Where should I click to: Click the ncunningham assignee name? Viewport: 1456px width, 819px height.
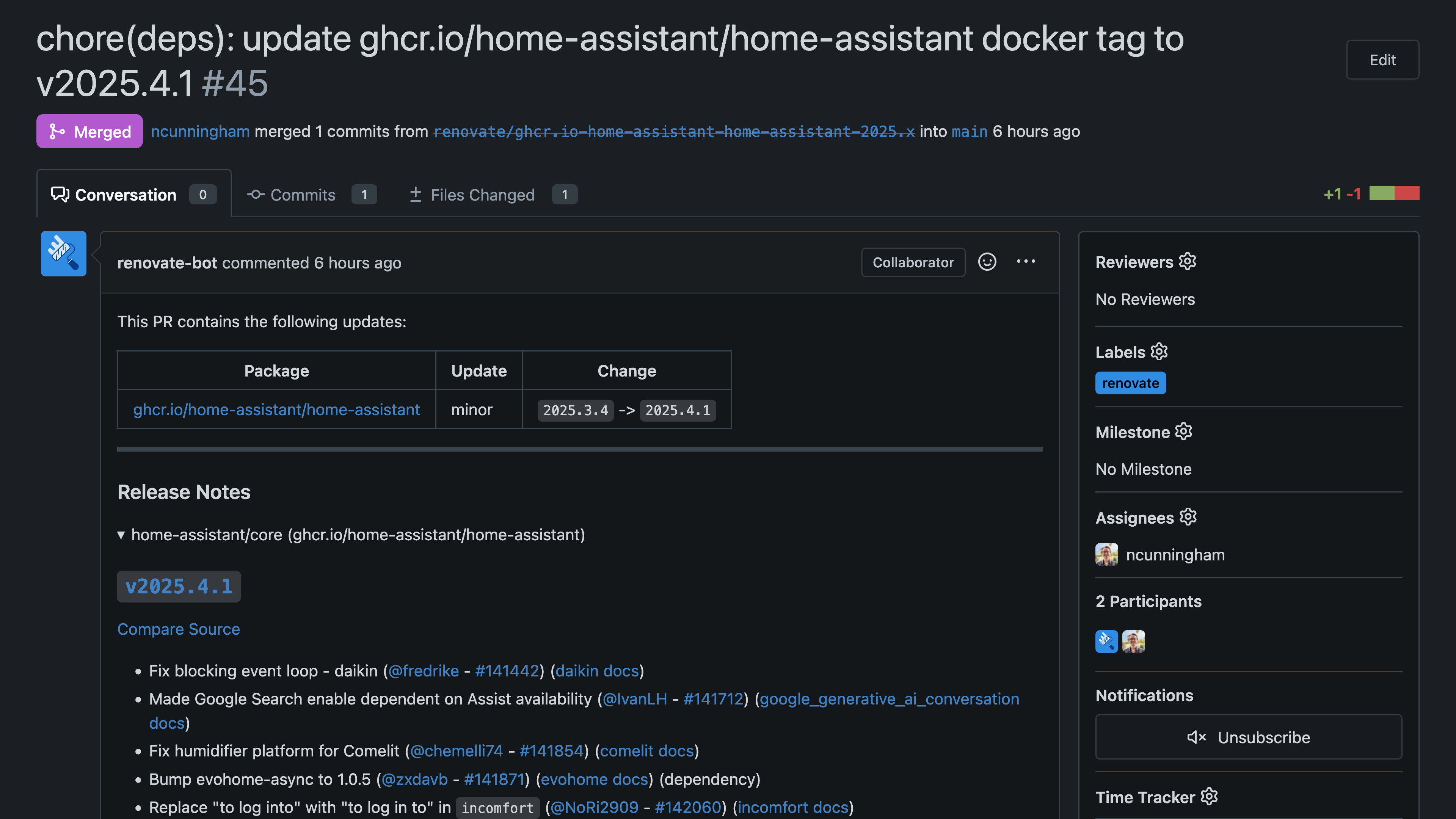pos(1175,554)
